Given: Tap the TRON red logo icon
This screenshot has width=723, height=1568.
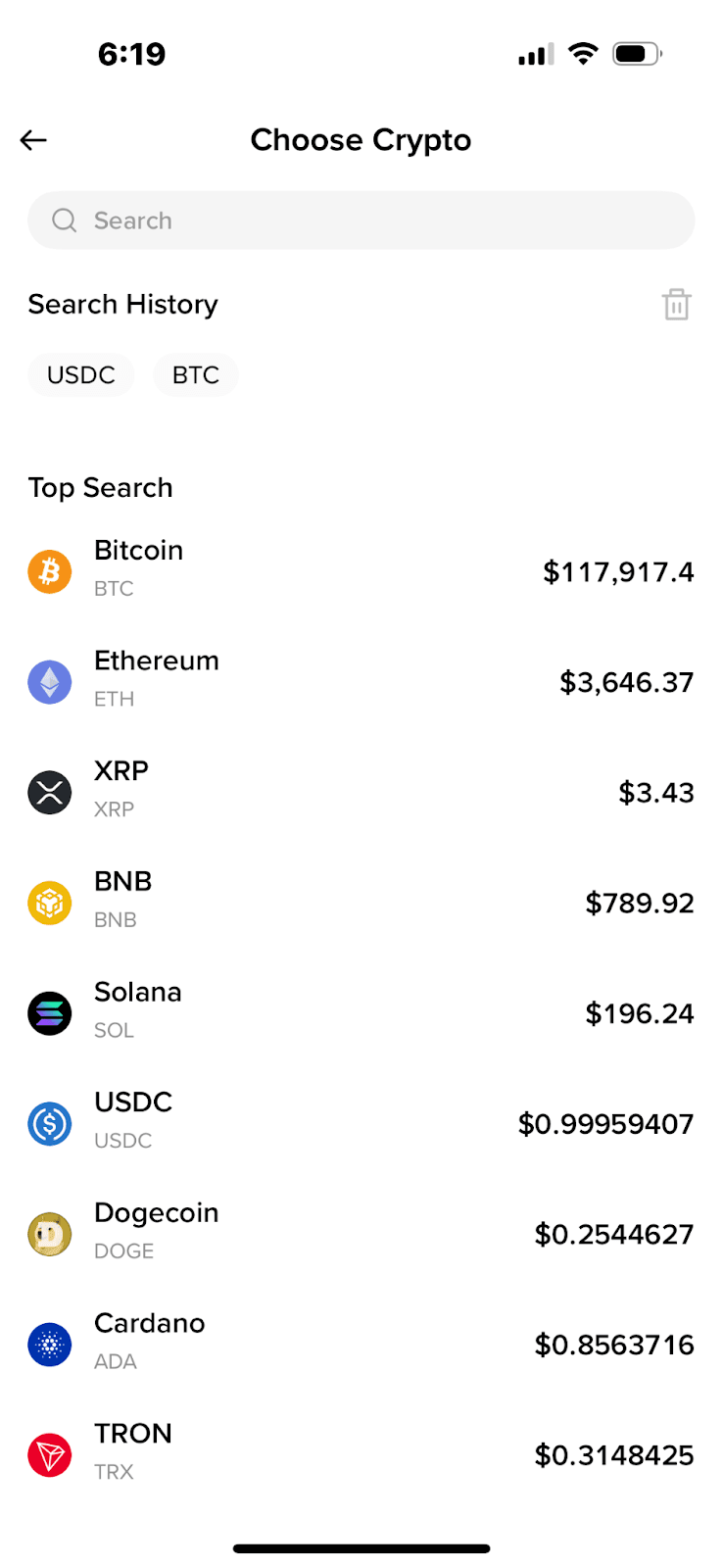Looking at the screenshot, I should click(50, 1455).
